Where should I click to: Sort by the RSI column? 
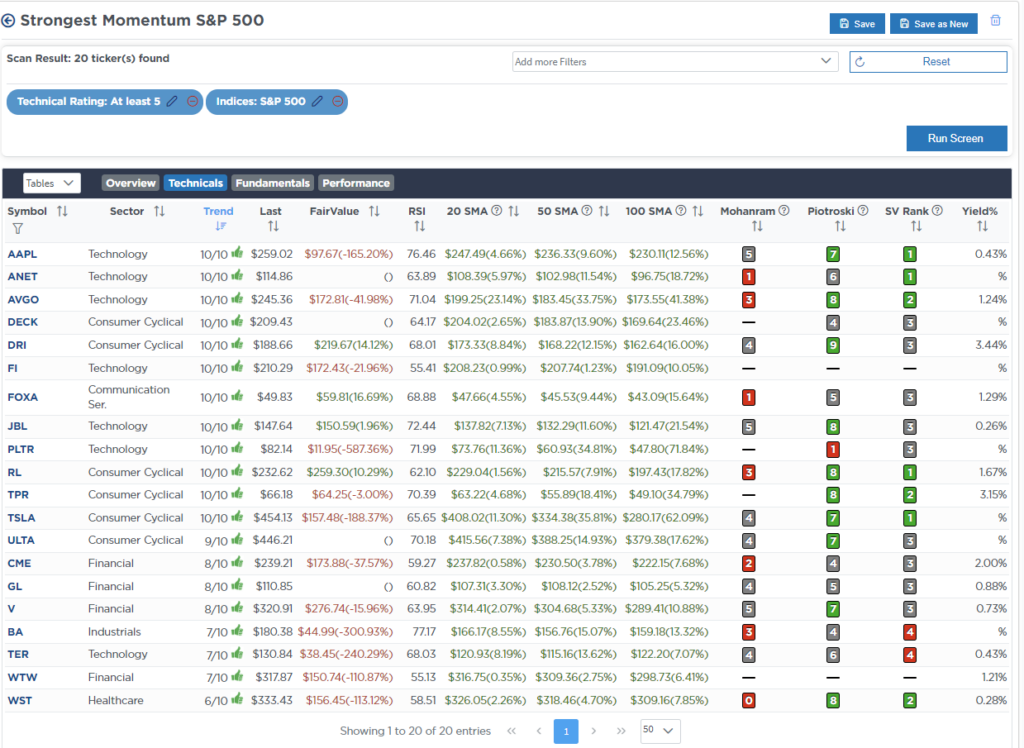[419, 226]
